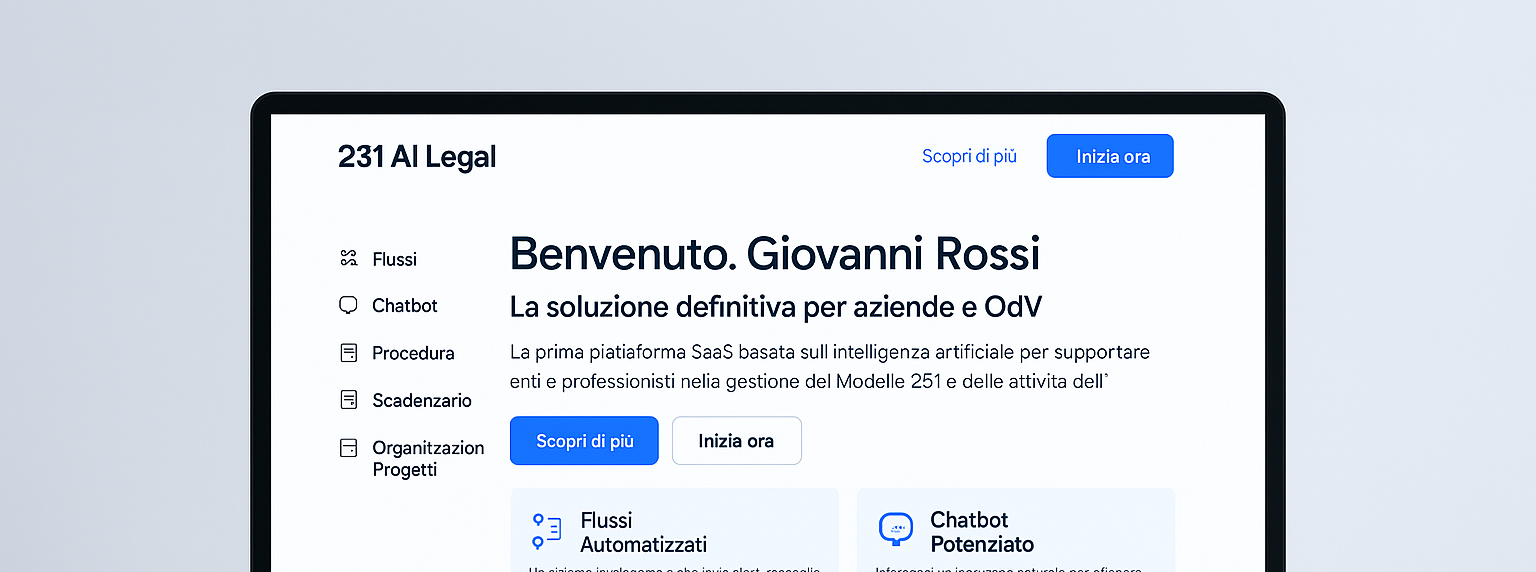Screen dimensions: 1536x572
Task: Open the Chatbot Potenziato card title
Action: click(981, 532)
